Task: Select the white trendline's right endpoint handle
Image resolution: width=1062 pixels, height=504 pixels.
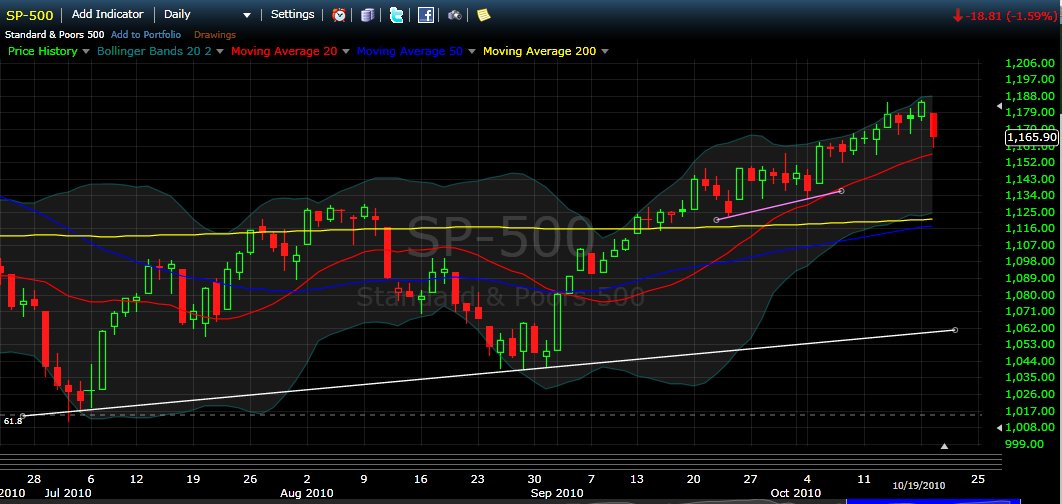Action: (x=955, y=330)
